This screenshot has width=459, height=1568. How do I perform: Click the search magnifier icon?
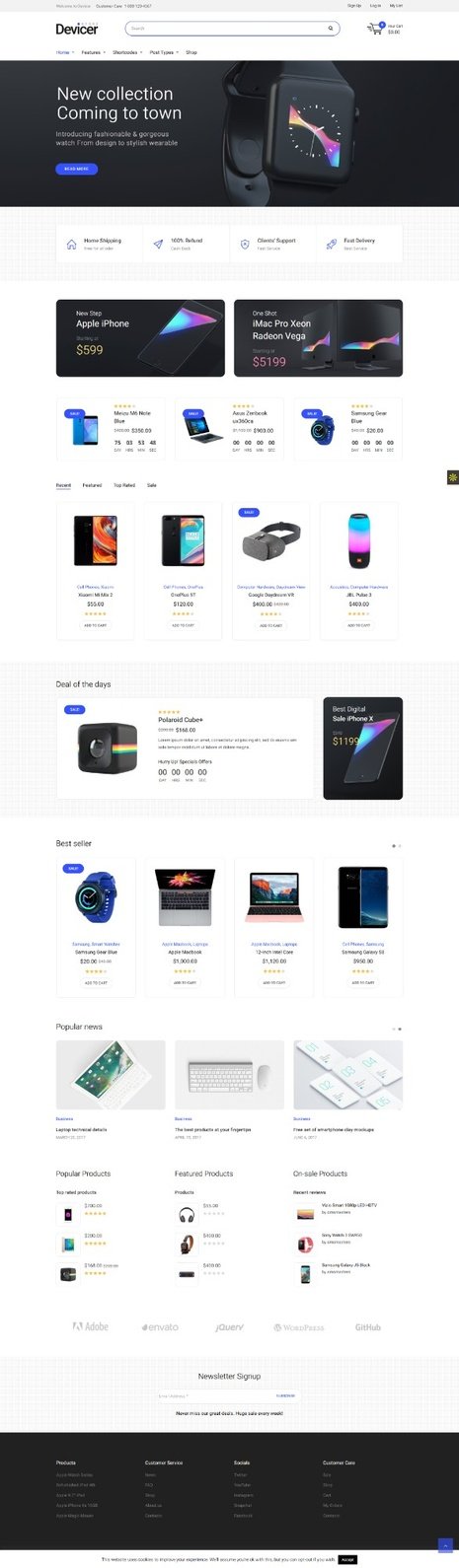point(331,29)
